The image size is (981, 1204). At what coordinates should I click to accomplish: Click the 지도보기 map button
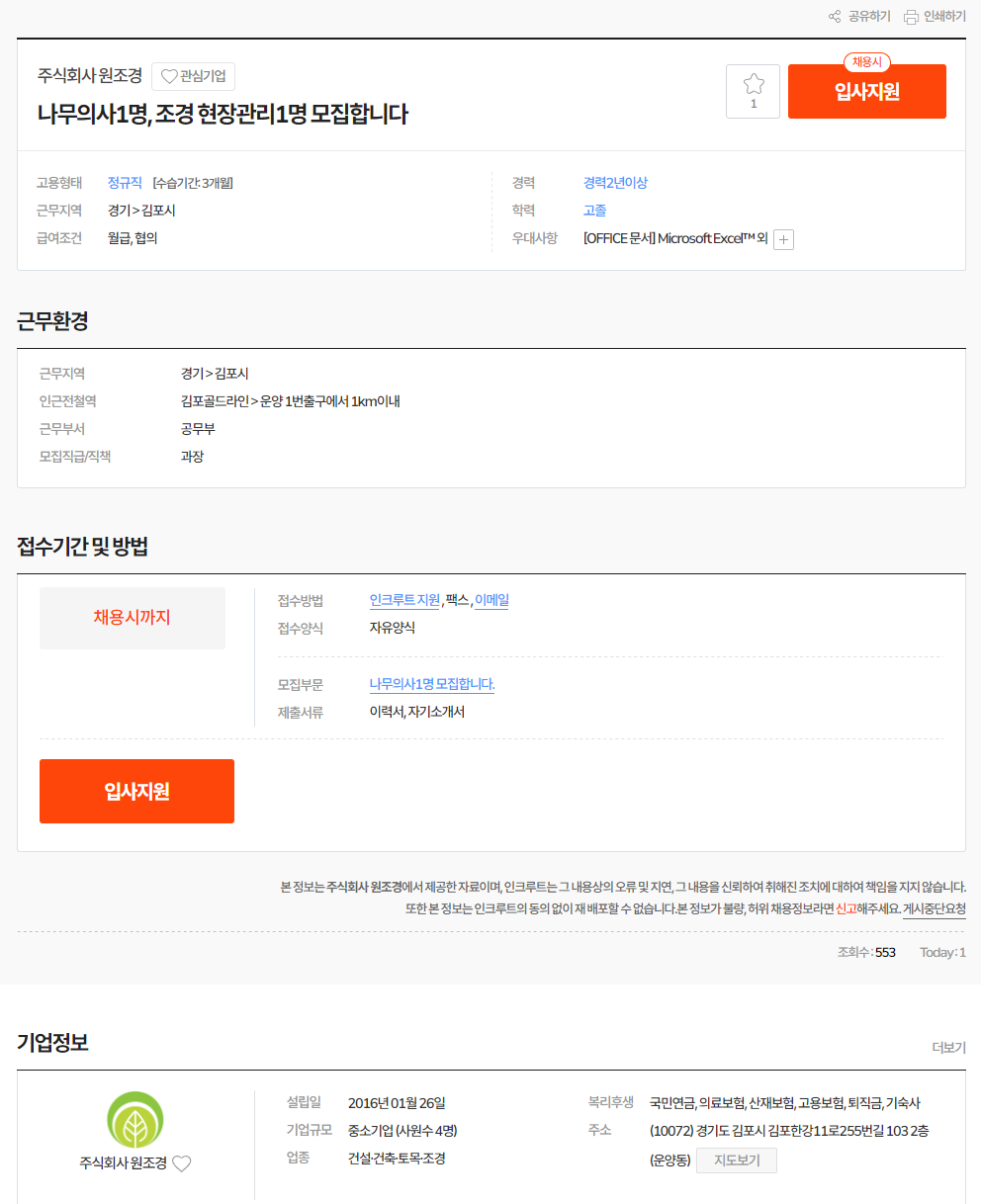click(736, 1161)
